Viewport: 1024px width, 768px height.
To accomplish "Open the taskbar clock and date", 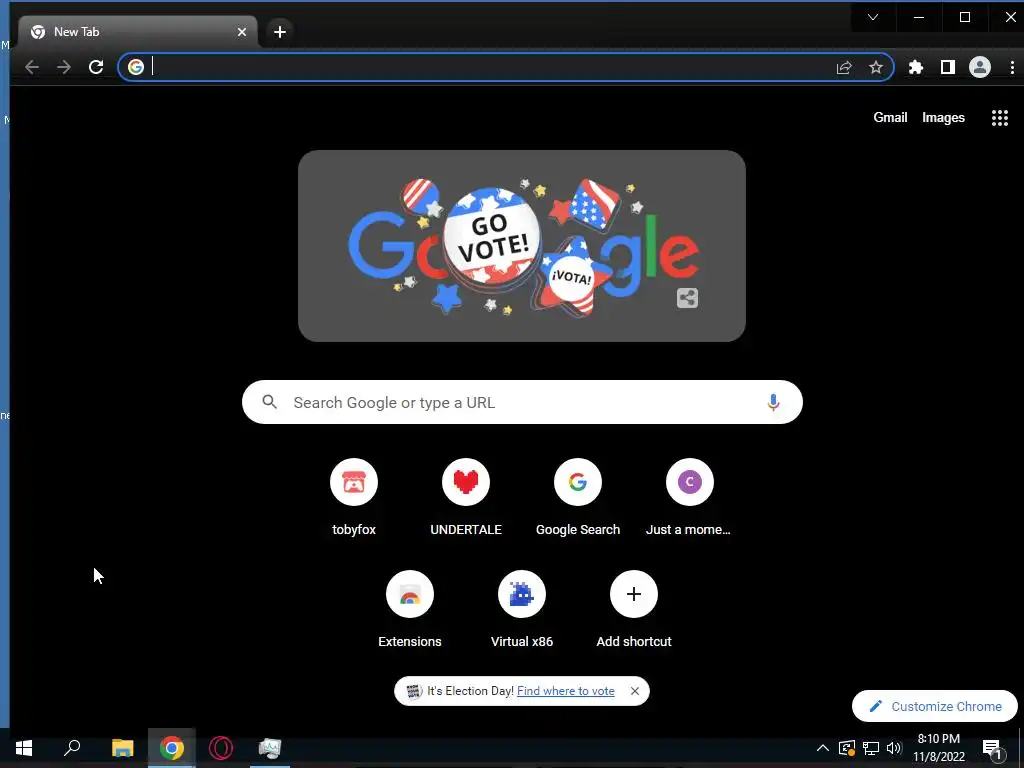I will (x=938, y=748).
